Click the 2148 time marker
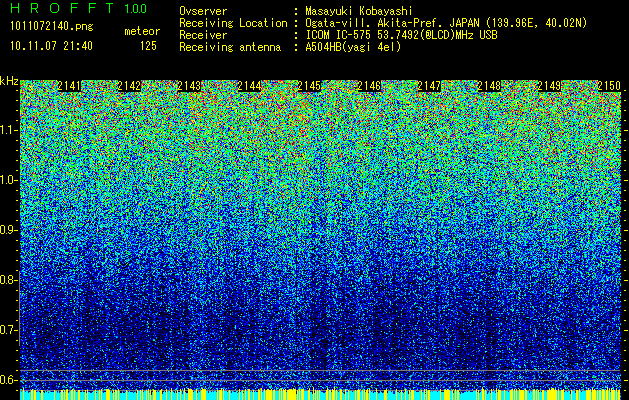Viewport: 629px width, 400px height. point(489,86)
